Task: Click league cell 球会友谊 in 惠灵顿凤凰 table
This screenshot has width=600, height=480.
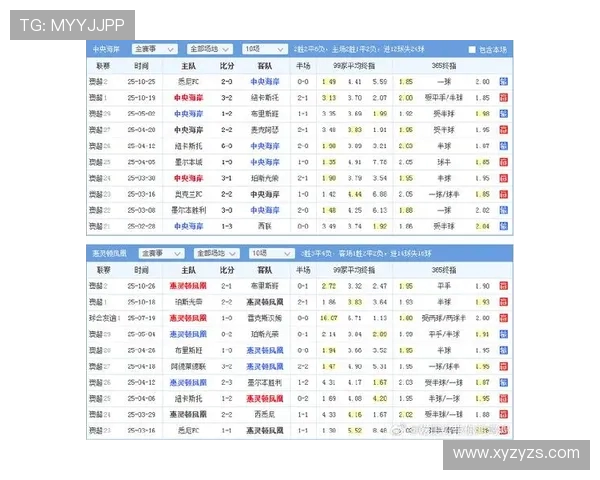Action: pyautogui.click(x=104, y=318)
